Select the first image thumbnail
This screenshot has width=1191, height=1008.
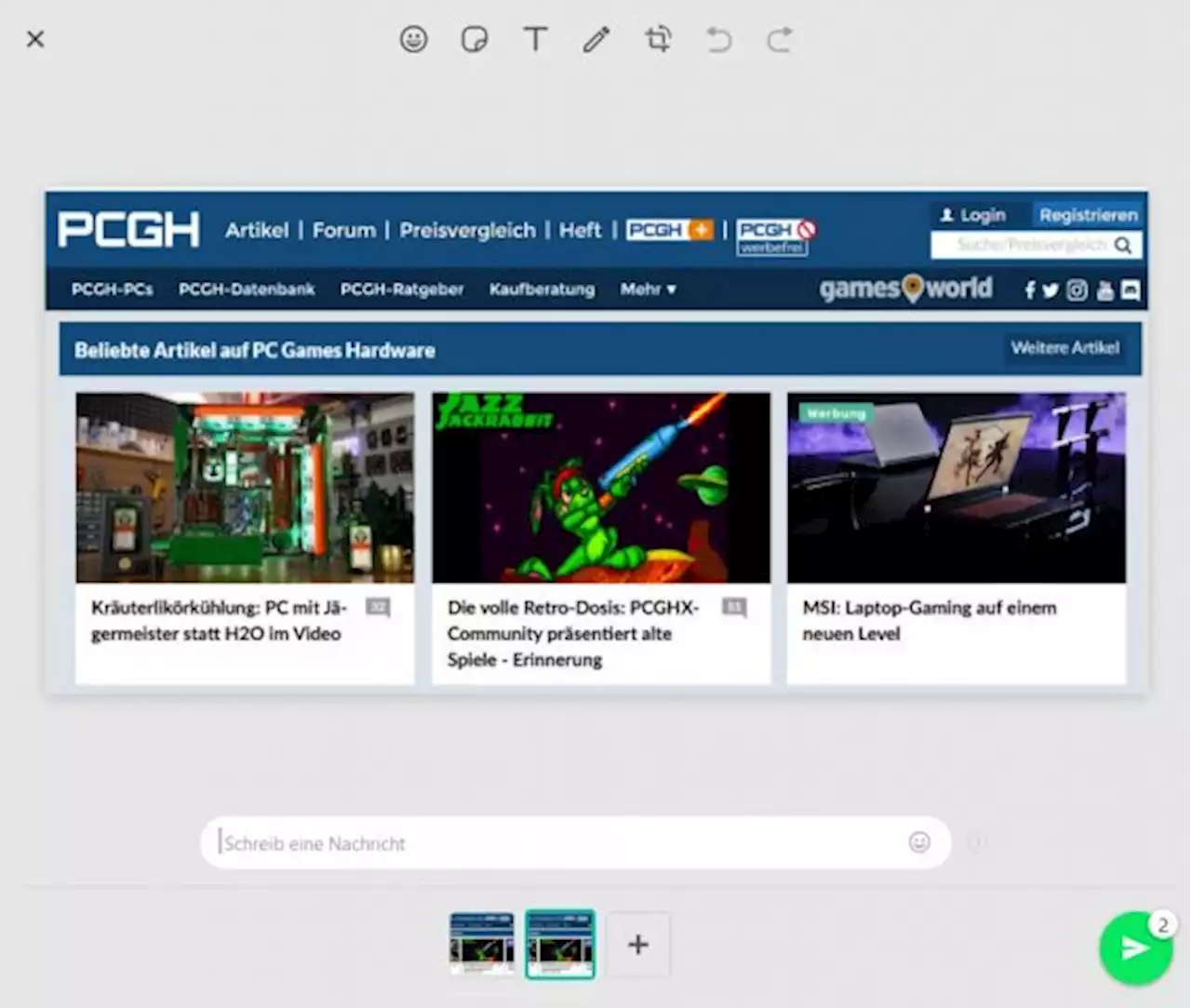[x=482, y=944]
